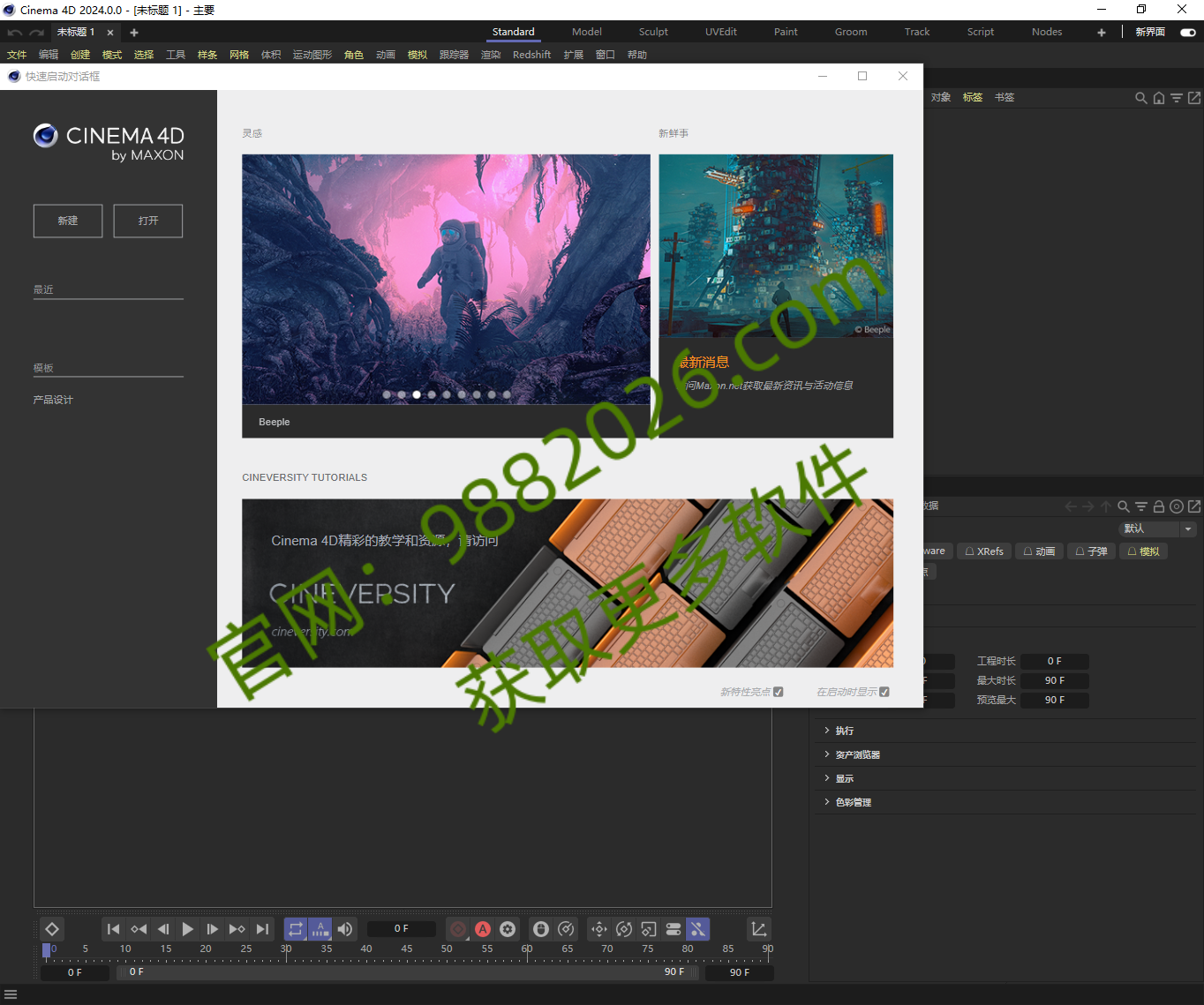
Task: Click the red Autokeying A button
Action: click(x=483, y=929)
